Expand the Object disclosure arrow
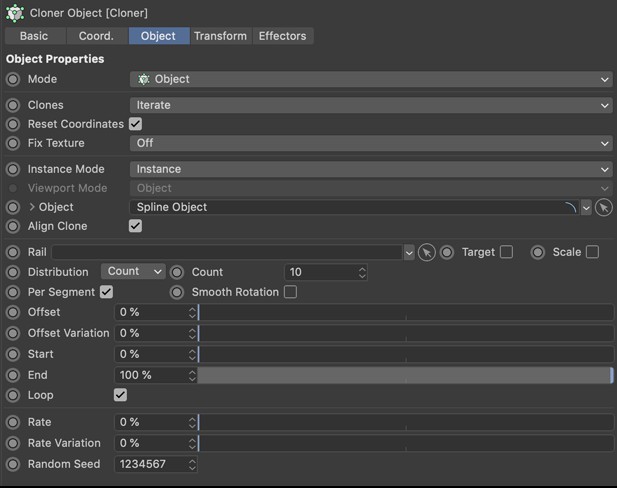This screenshot has height=488, width=617. tap(32, 207)
